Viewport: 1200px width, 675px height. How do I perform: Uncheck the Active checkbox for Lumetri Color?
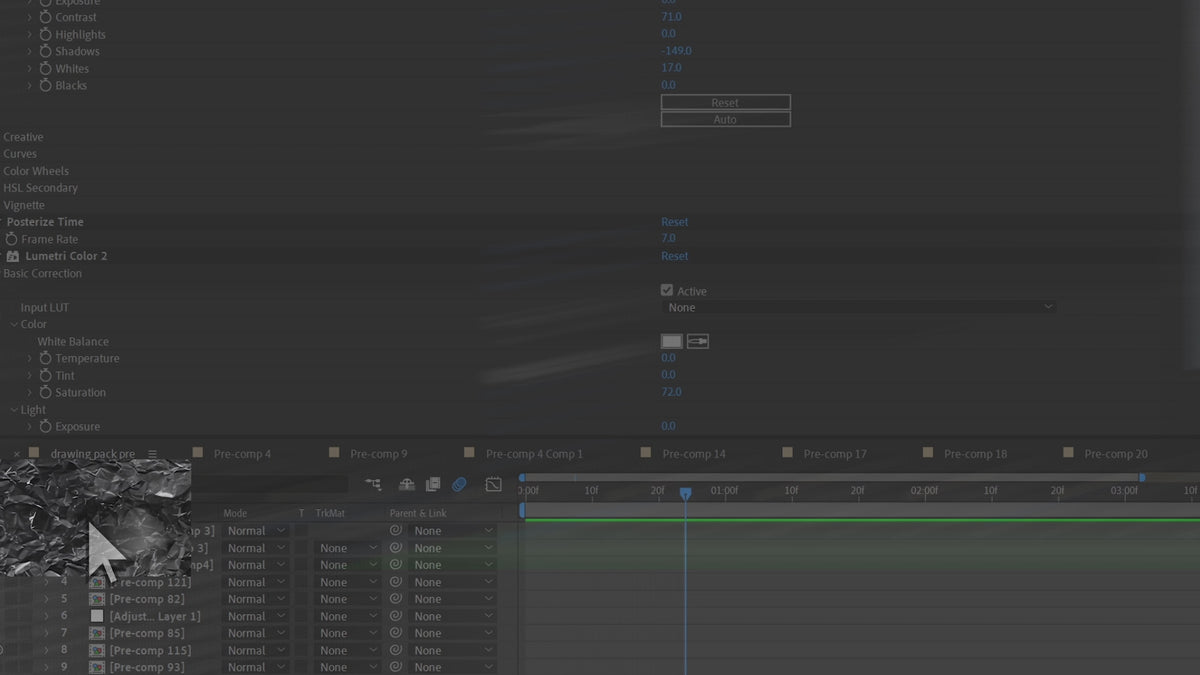(666, 290)
